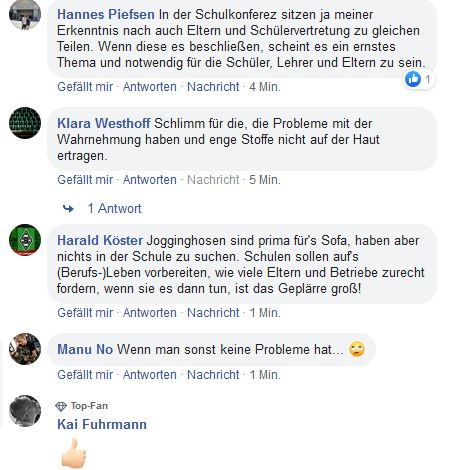Viewport: 460px width, 470px height.
Task: Open Klara Westhoff's avatar
Action: tap(25, 123)
